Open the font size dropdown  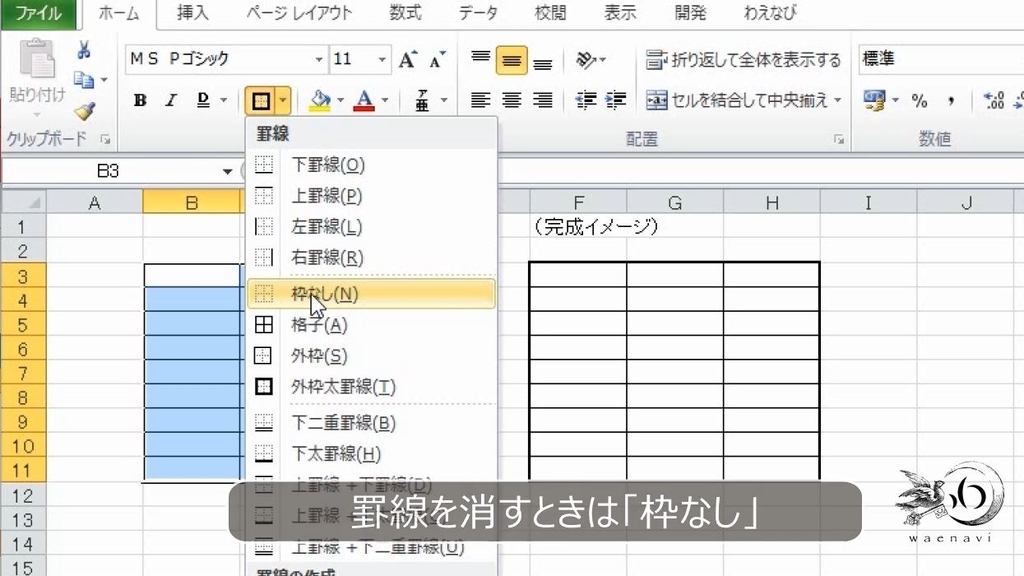pos(380,60)
